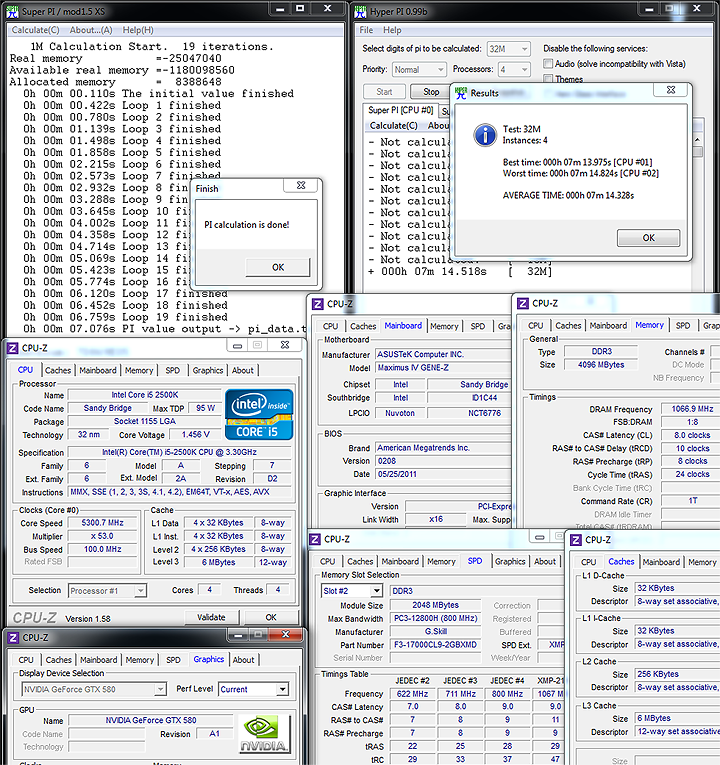Click the Core Voltage 1.456 V value
The height and width of the screenshot is (765, 720).
pyautogui.click(x=196, y=434)
